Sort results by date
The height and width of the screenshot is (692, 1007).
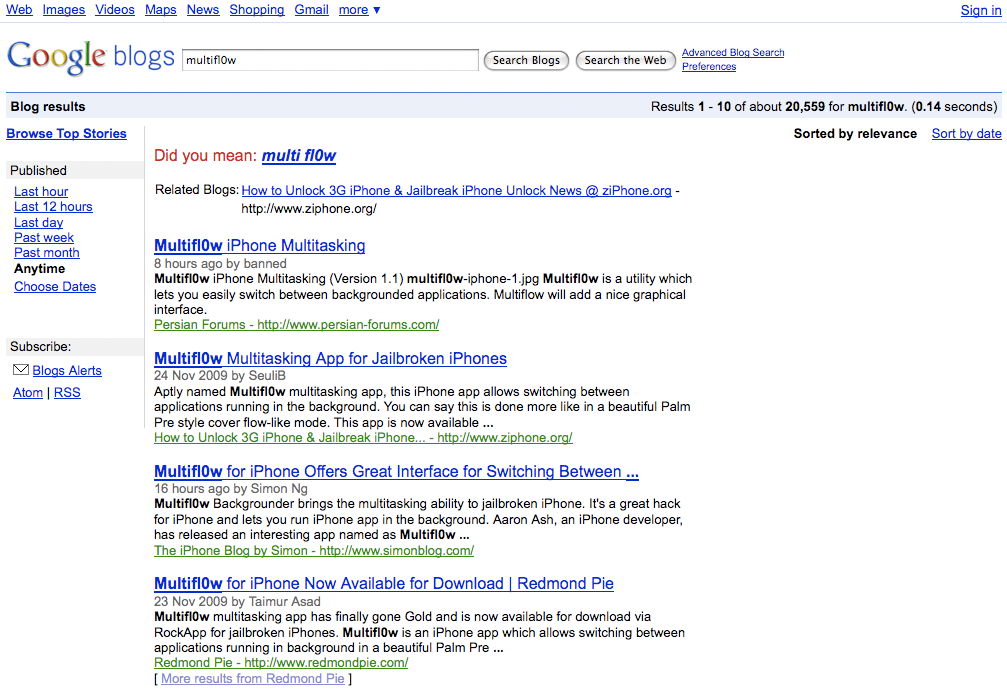[x=967, y=134]
